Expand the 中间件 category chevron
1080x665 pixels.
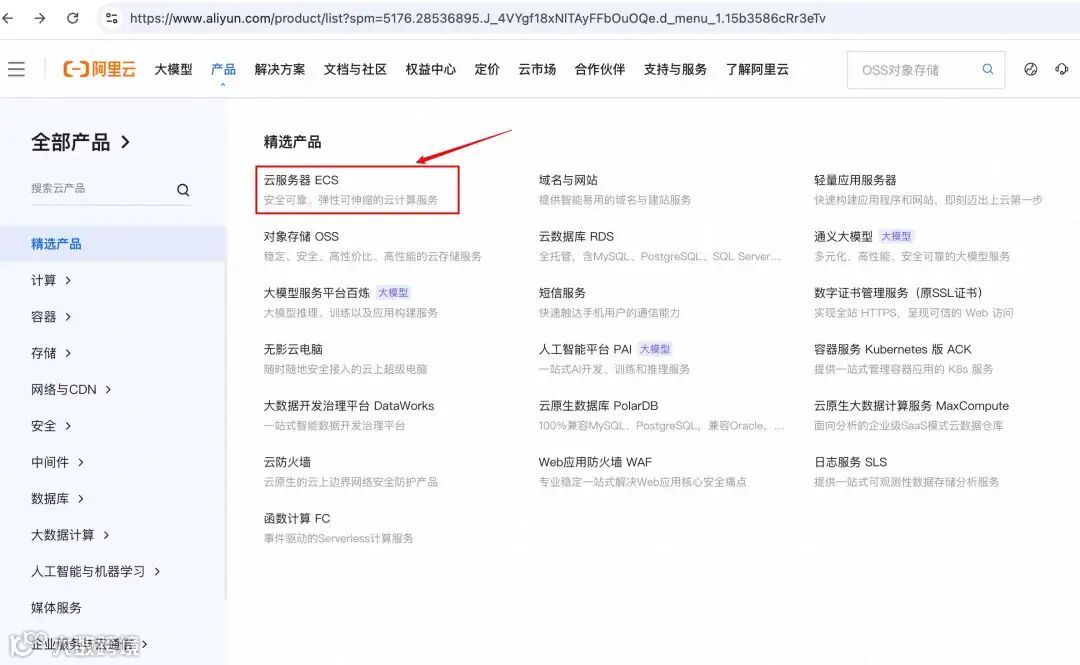click(81, 462)
